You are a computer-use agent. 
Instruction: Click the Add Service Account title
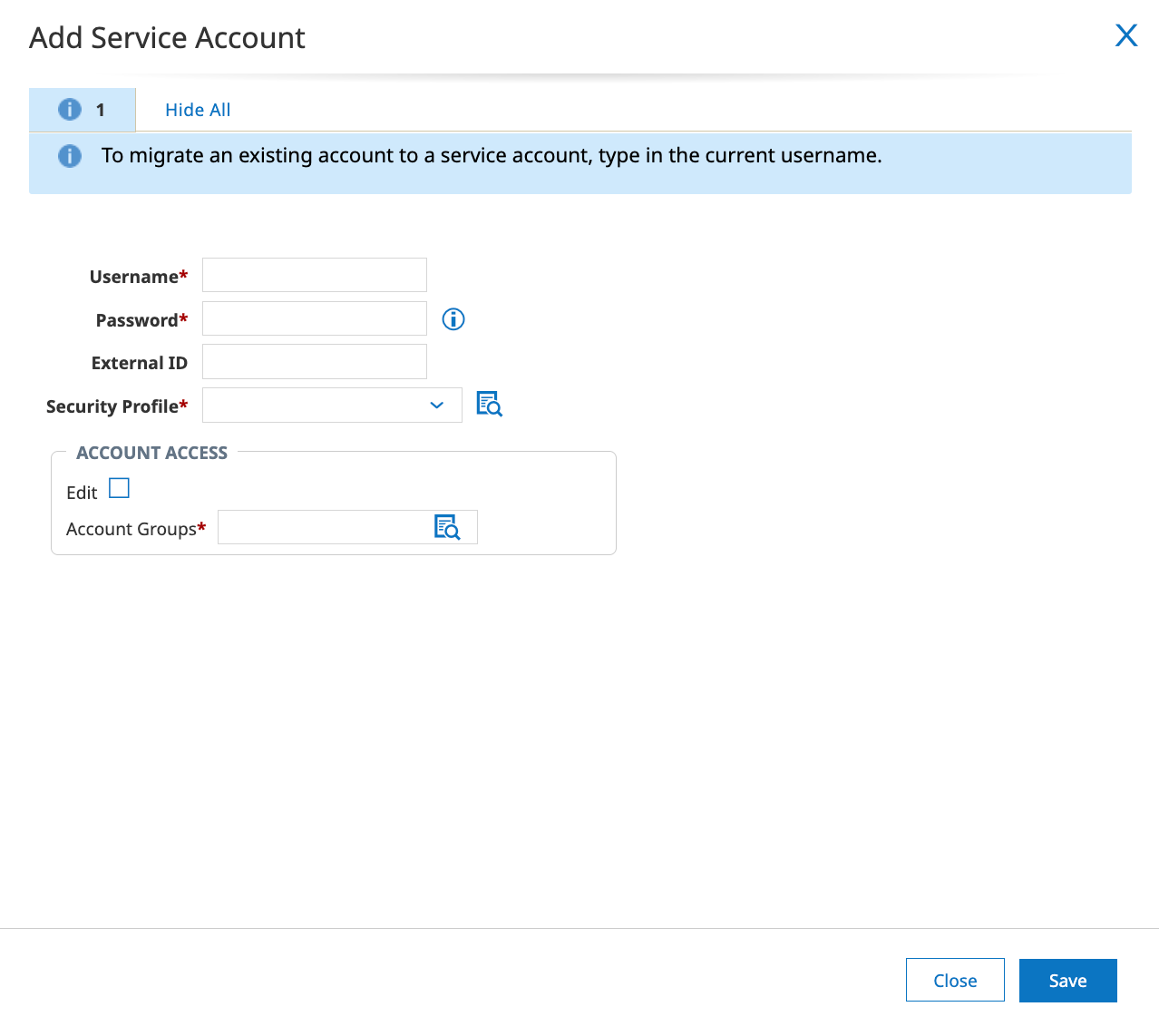pos(167,38)
